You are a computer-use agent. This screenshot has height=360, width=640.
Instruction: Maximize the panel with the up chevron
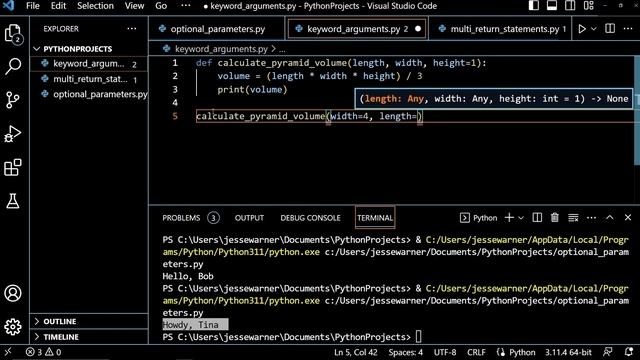click(x=609, y=218)
